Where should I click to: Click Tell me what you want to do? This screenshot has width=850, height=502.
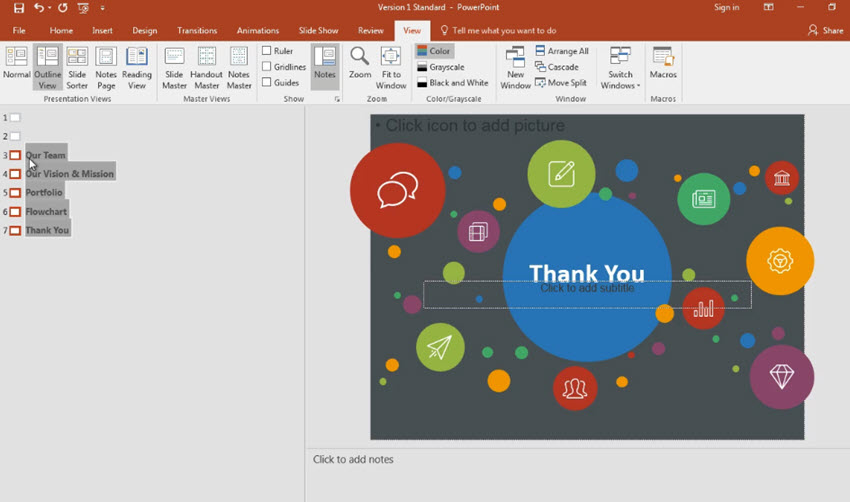(498, 30)
